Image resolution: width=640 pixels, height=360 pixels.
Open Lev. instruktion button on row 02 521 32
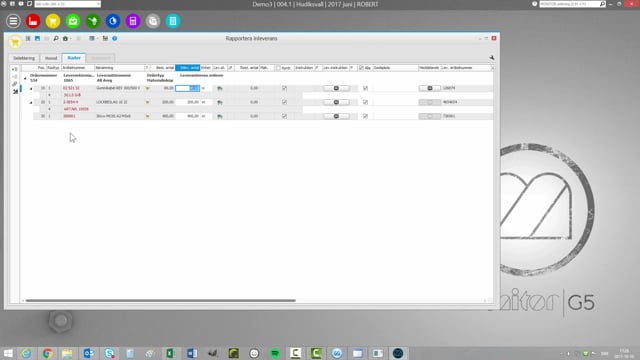336,88
